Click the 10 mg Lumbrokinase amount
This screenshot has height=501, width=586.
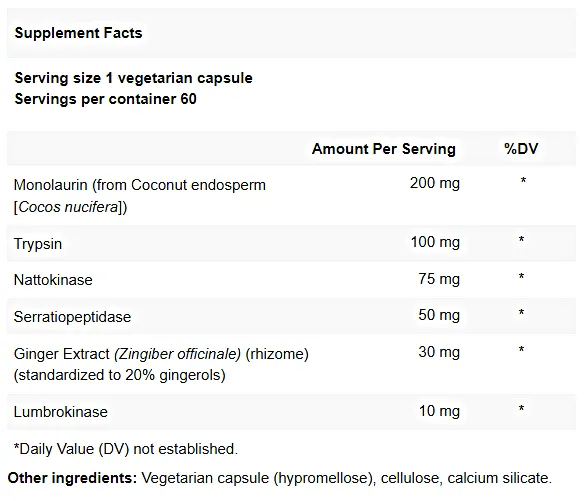pyautogui.click(x=439, y=411)
